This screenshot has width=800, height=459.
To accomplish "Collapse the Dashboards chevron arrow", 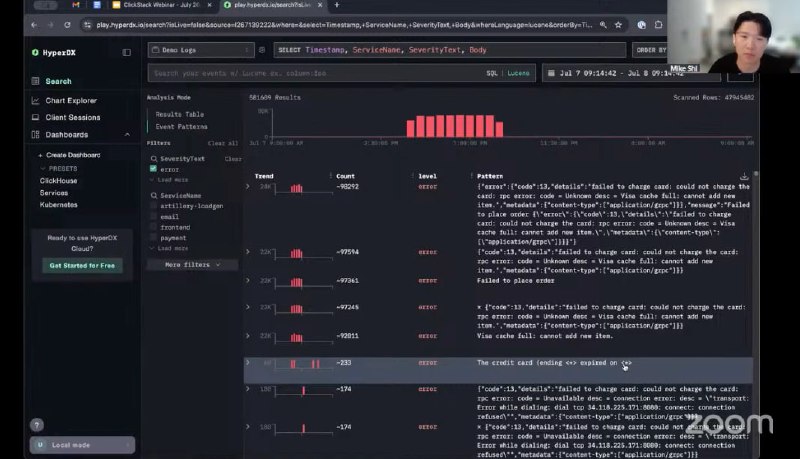I will coord(127,135).
